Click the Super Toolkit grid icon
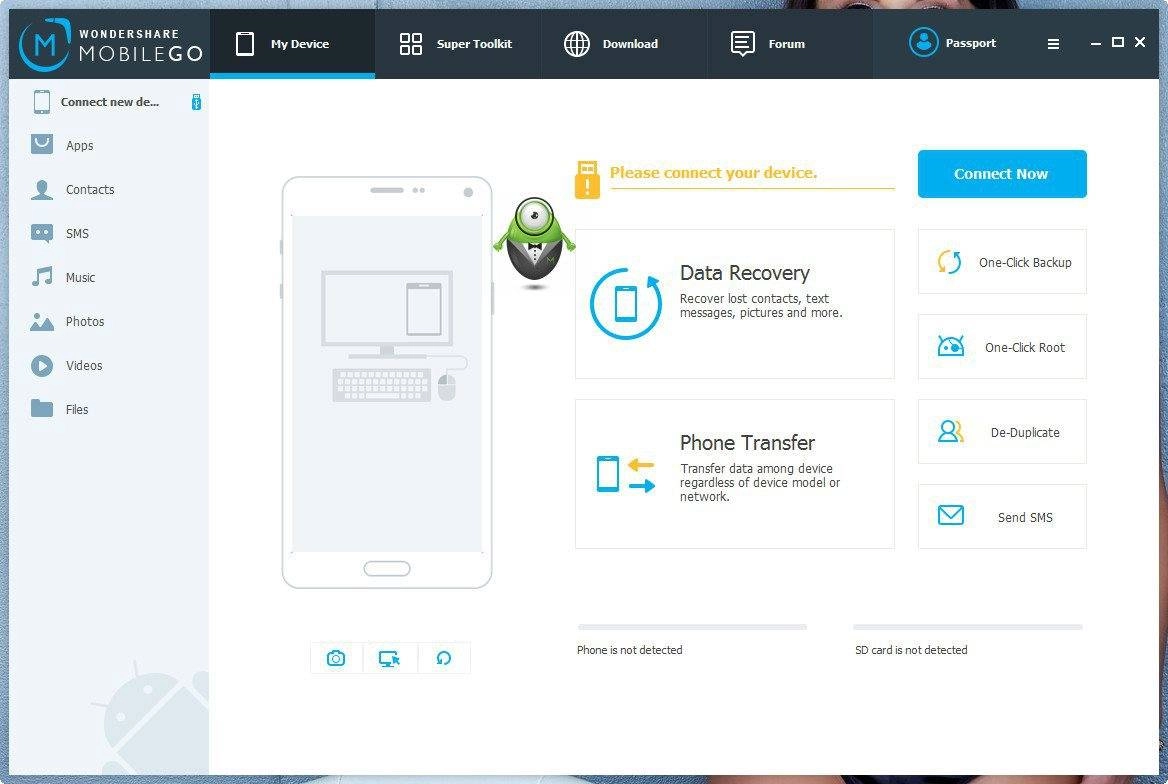The width and height of the screenshot is (1168, 784). (x=410, y=44)
